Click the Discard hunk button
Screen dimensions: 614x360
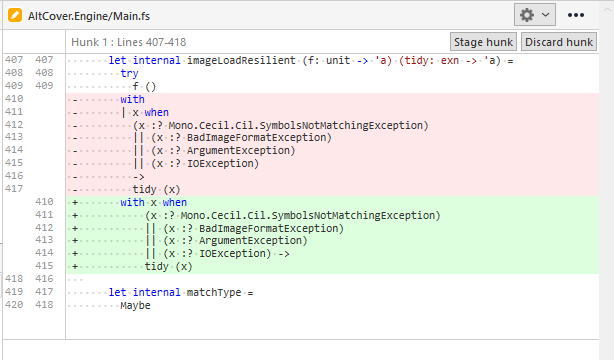[559, 42]
